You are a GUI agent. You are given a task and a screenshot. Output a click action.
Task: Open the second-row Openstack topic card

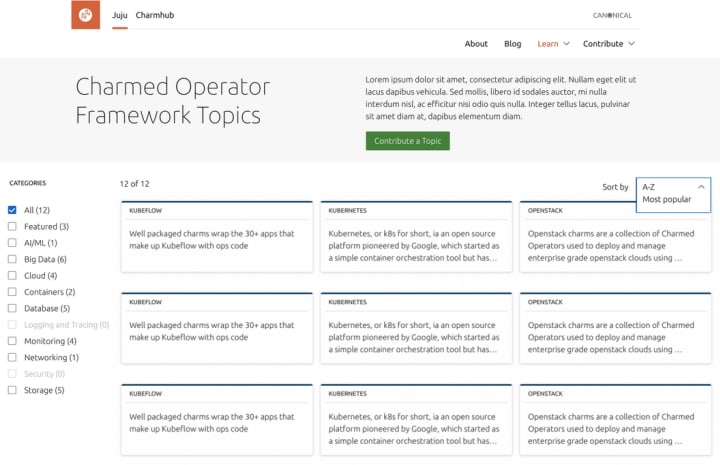click(x=615, y=328)
